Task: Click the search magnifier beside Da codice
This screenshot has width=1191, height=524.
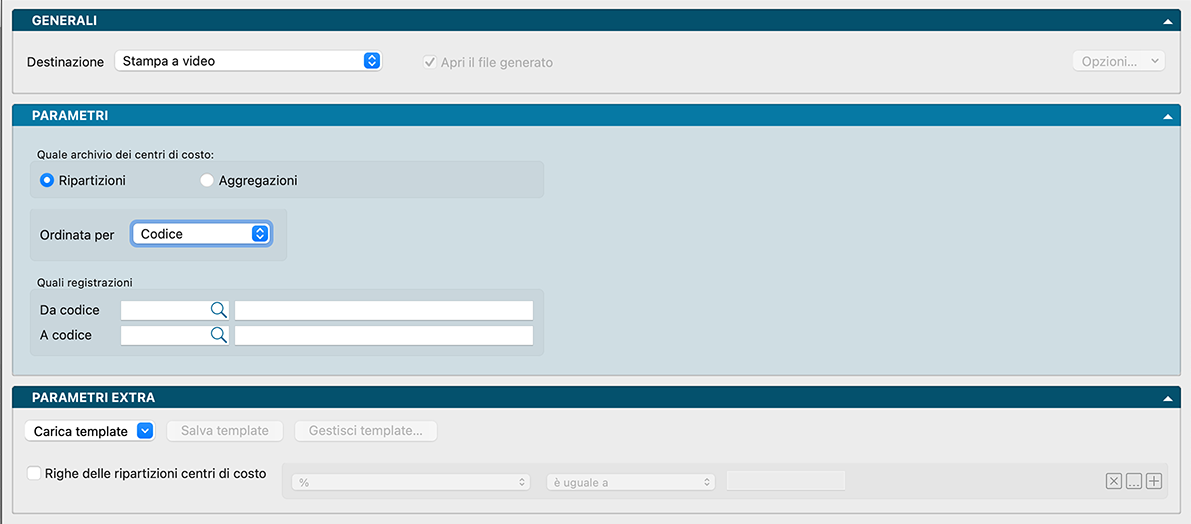Action: coord(218,310)
